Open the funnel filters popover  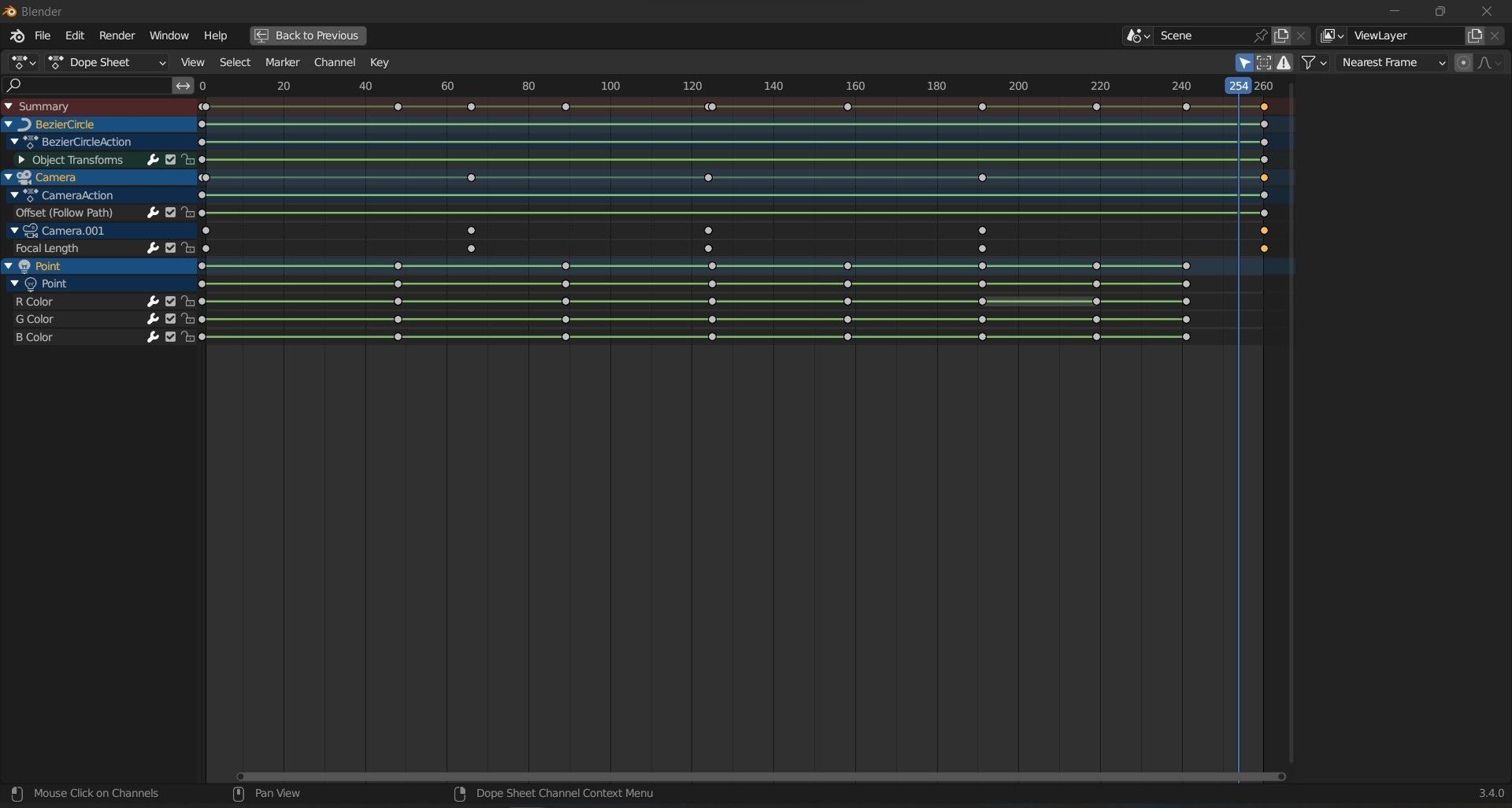coord(1314,63)
